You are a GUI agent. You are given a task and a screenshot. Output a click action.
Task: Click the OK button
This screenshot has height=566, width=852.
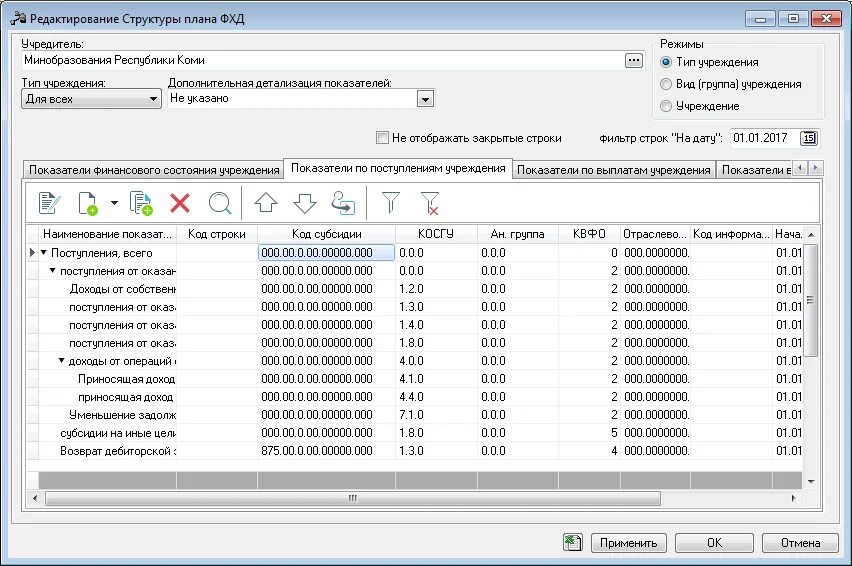(x=714, y=543)
